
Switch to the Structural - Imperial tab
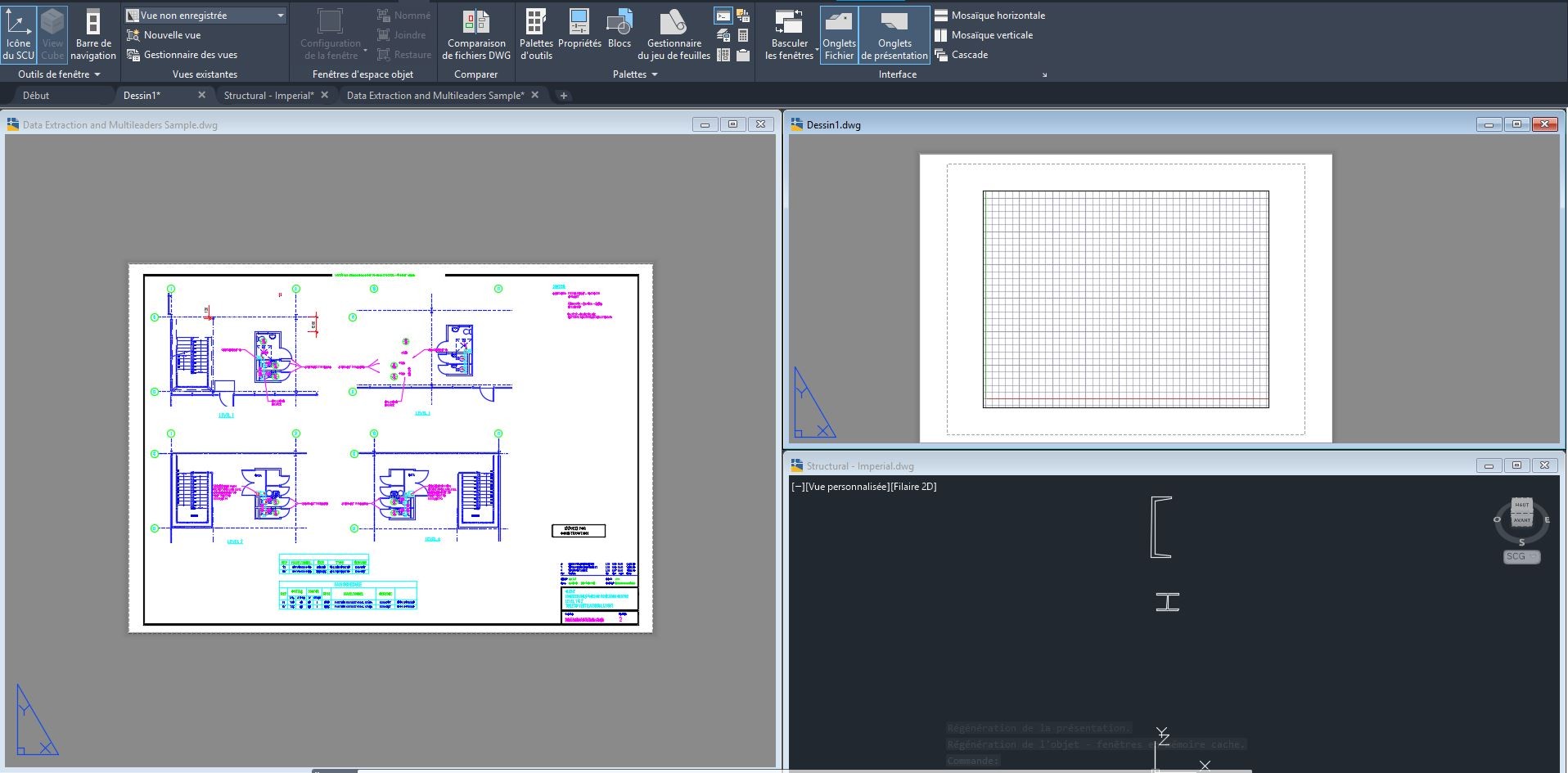270,95
